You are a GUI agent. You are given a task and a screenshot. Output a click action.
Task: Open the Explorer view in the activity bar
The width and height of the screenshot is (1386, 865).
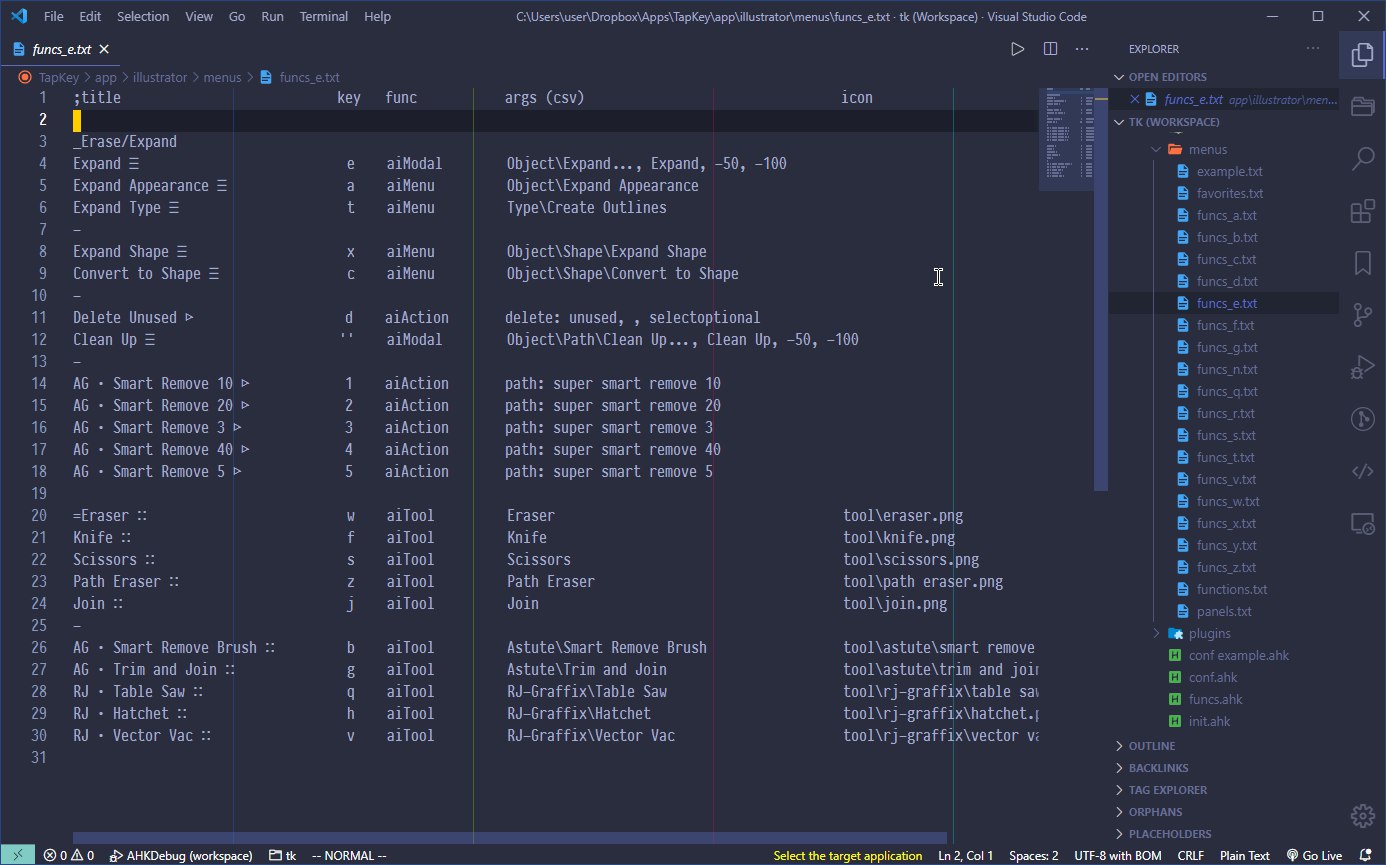(x=1361, y=55)
